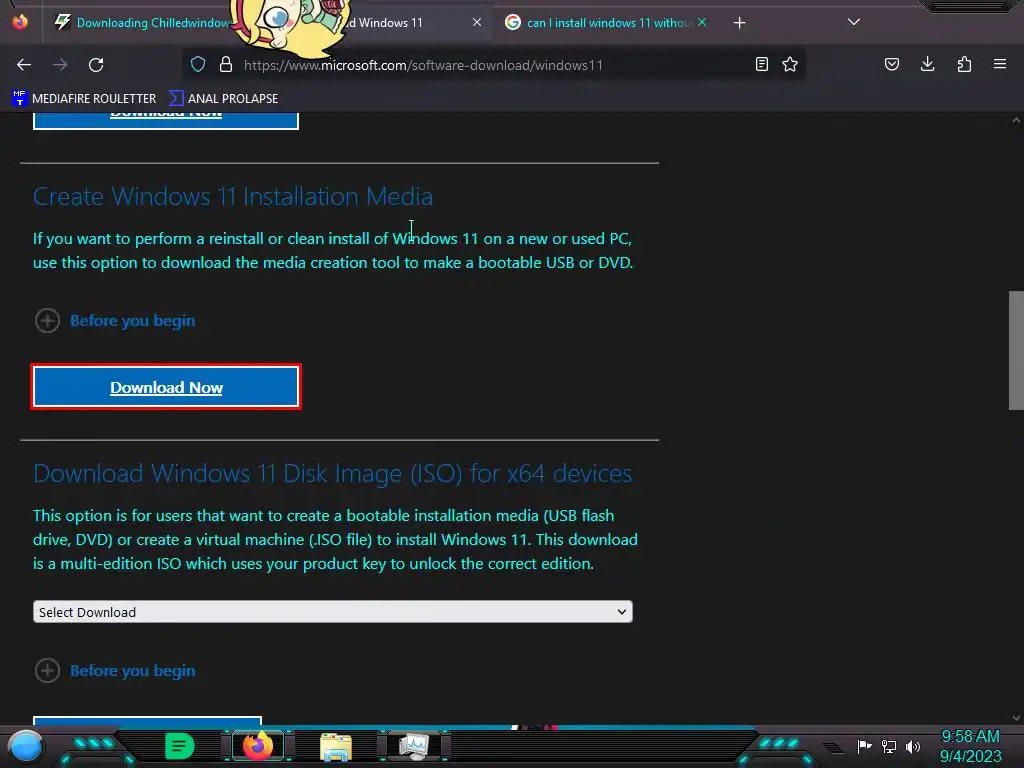This screenshot has width=1024, height=768.
Task: Go back to the previous page
Action: click(x=24, y=65)
